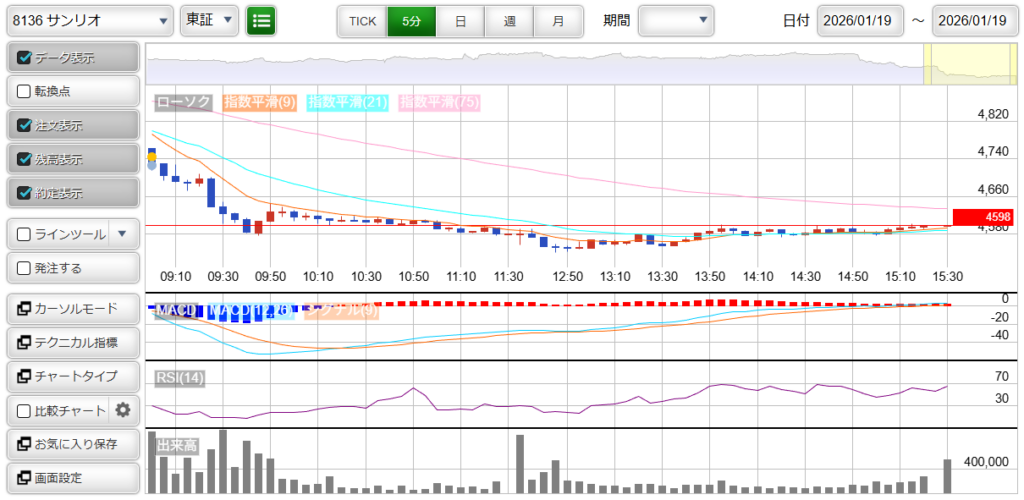
Task: Click the start date field 2026/01/19
Action: (859, 20)
